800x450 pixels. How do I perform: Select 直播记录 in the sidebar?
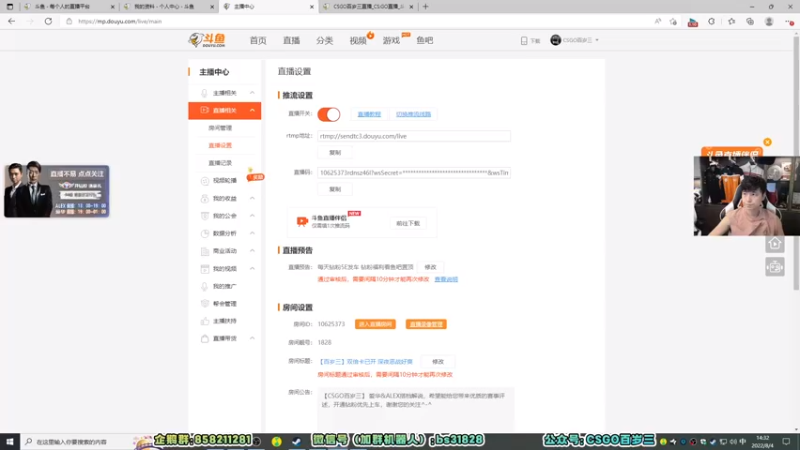(220, 163)
